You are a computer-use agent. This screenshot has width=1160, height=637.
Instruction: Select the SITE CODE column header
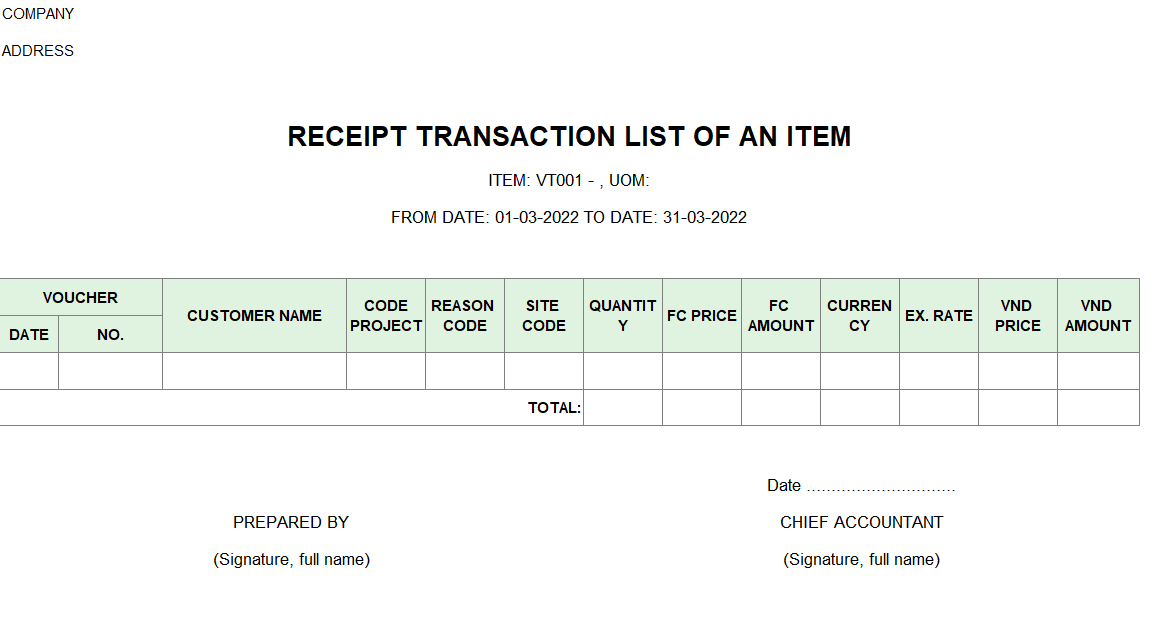(544, 316)
